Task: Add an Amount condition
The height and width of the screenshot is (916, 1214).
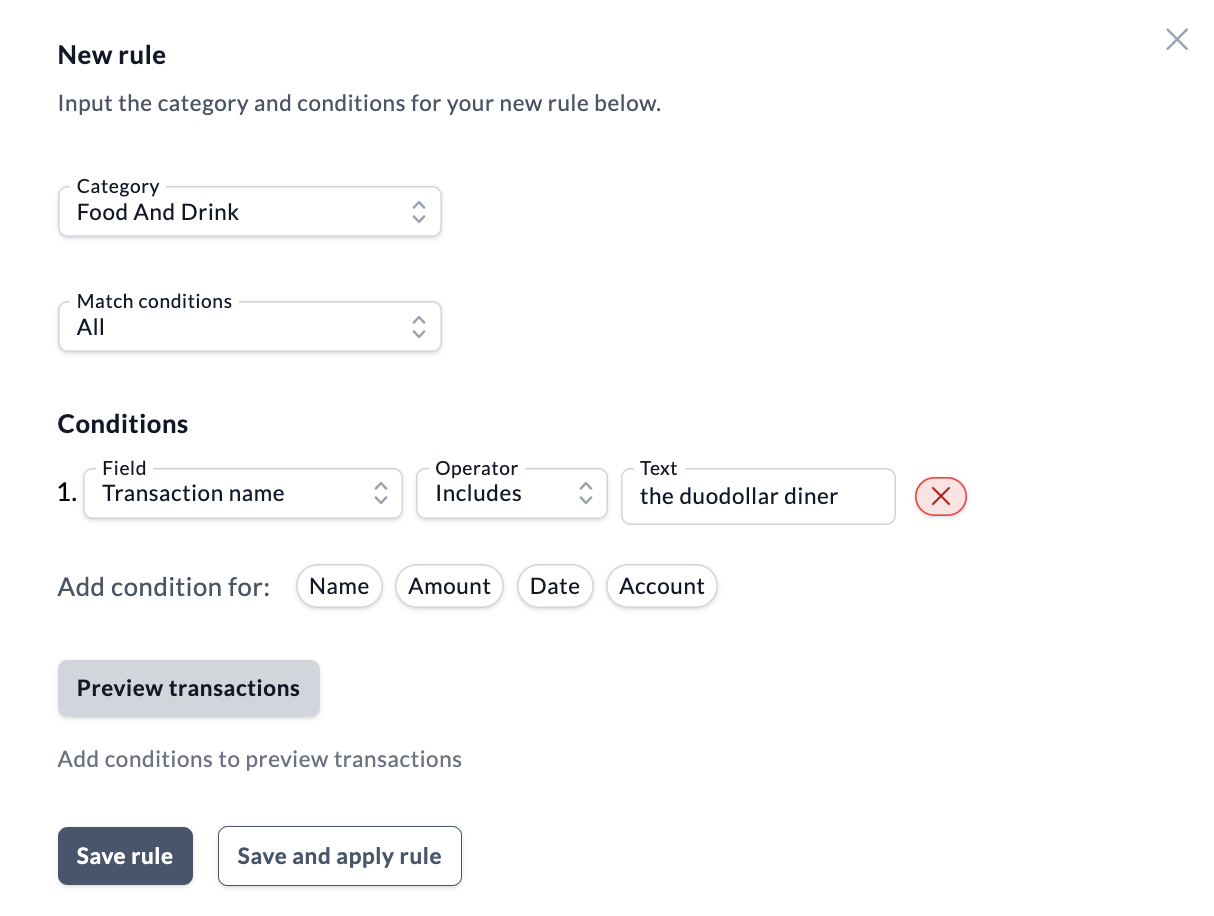Action: pyautogui.click(x=449, y=586)
